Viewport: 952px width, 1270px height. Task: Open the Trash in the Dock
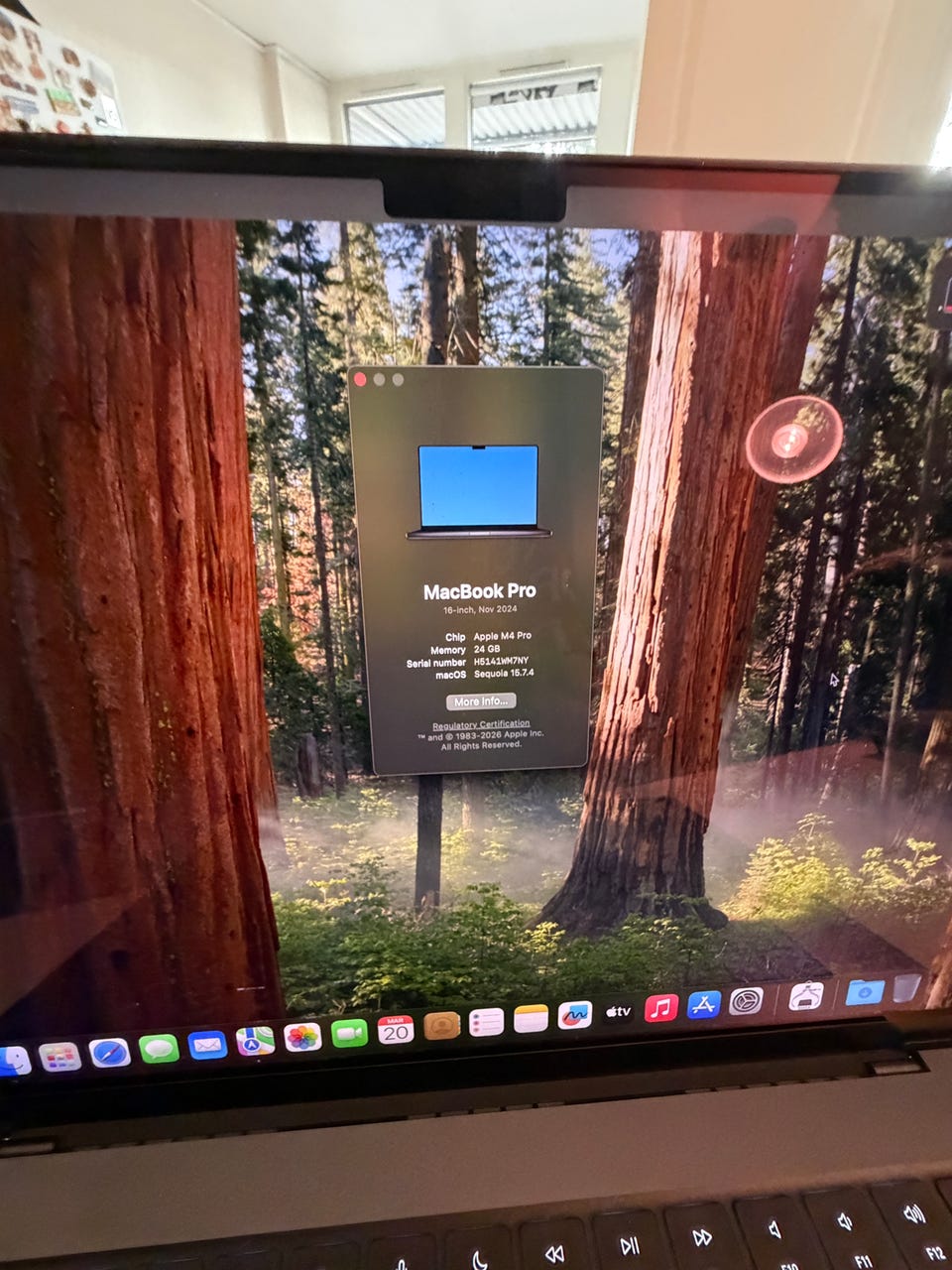pos(906,988)
